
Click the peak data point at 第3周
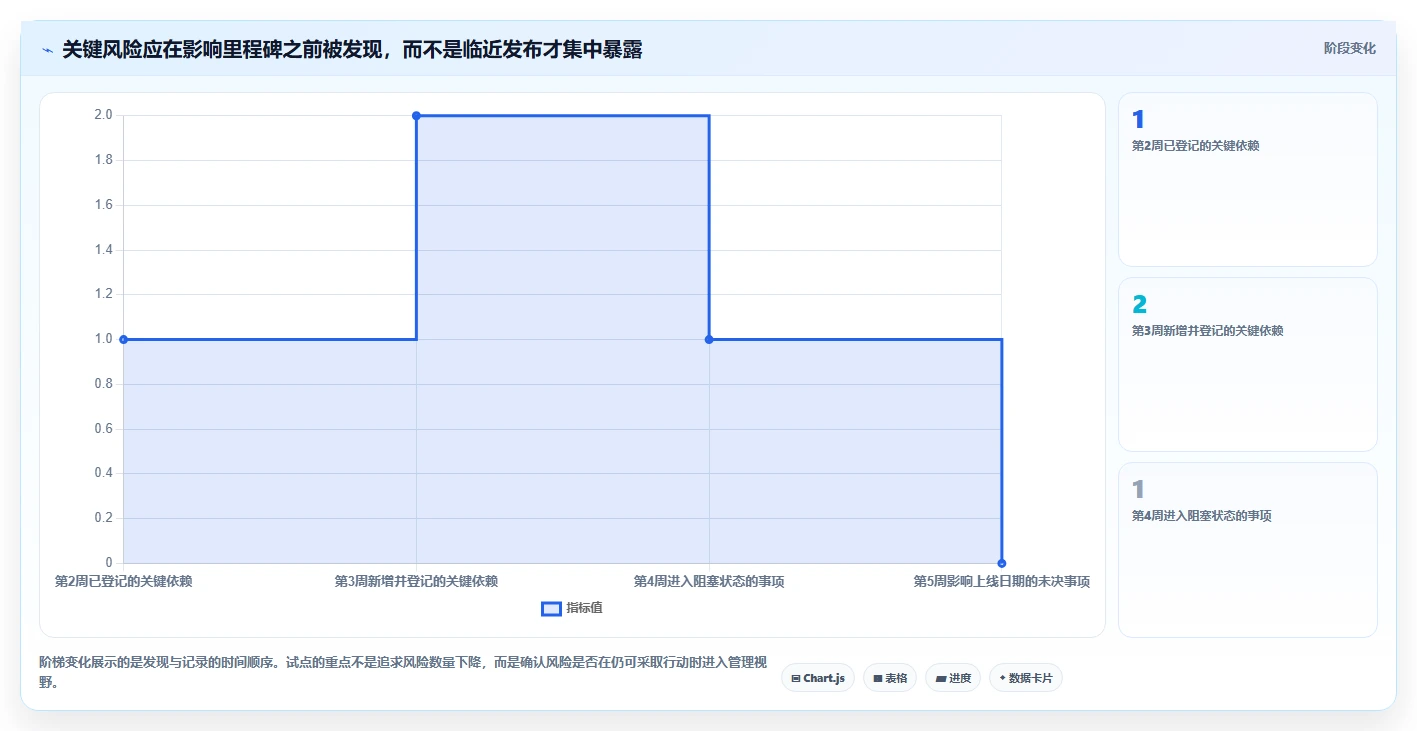click(416, 115)
